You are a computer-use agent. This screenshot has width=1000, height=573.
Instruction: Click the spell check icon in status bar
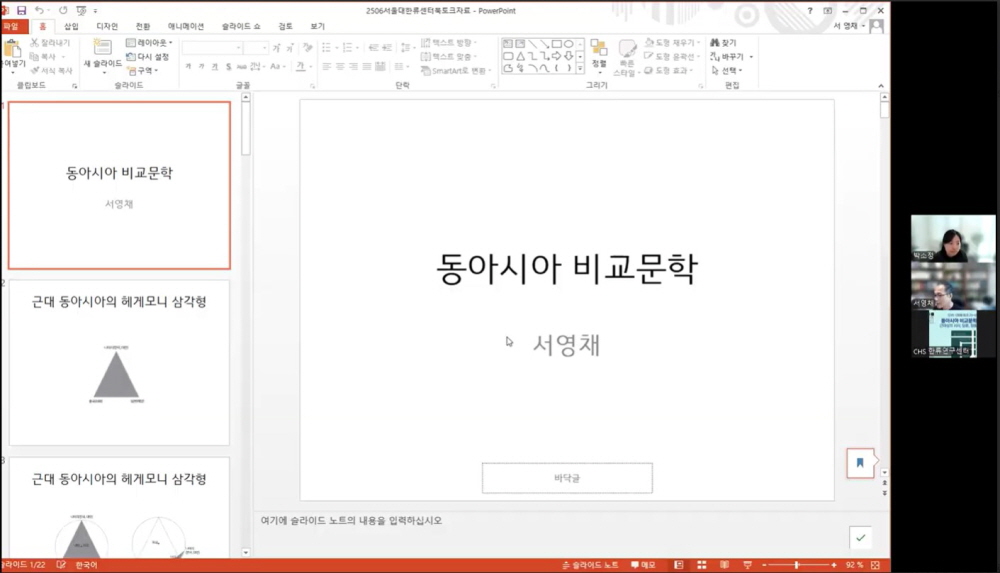[x=61, y=565]
